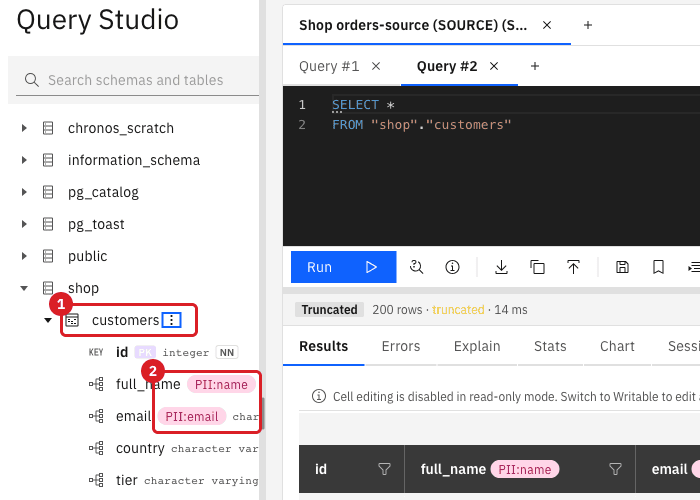Click the customers table icon

(x=72, y=320)
